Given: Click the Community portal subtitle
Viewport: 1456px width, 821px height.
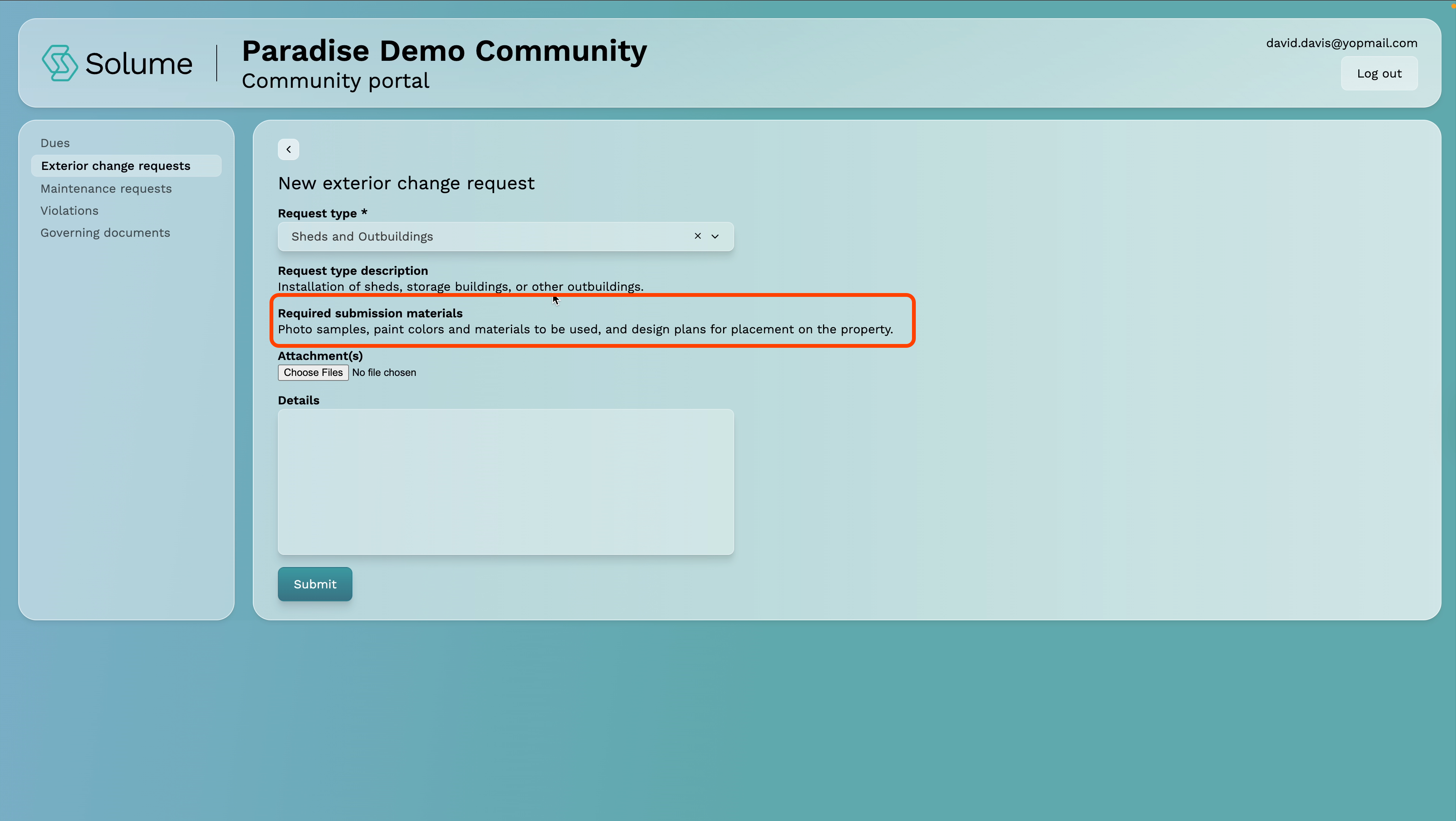Looking at the screenshot, I should pyautogui.click(x=335, y=81).
